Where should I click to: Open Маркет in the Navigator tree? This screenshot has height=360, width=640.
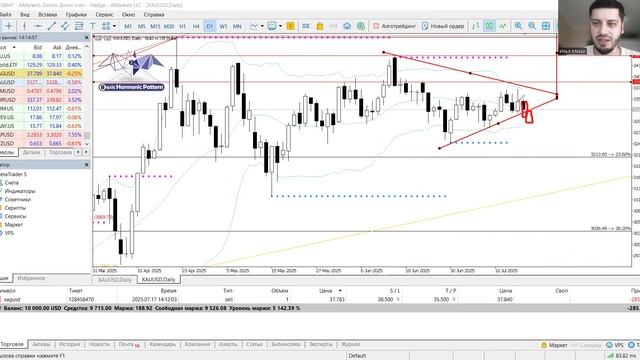point(13,224)
